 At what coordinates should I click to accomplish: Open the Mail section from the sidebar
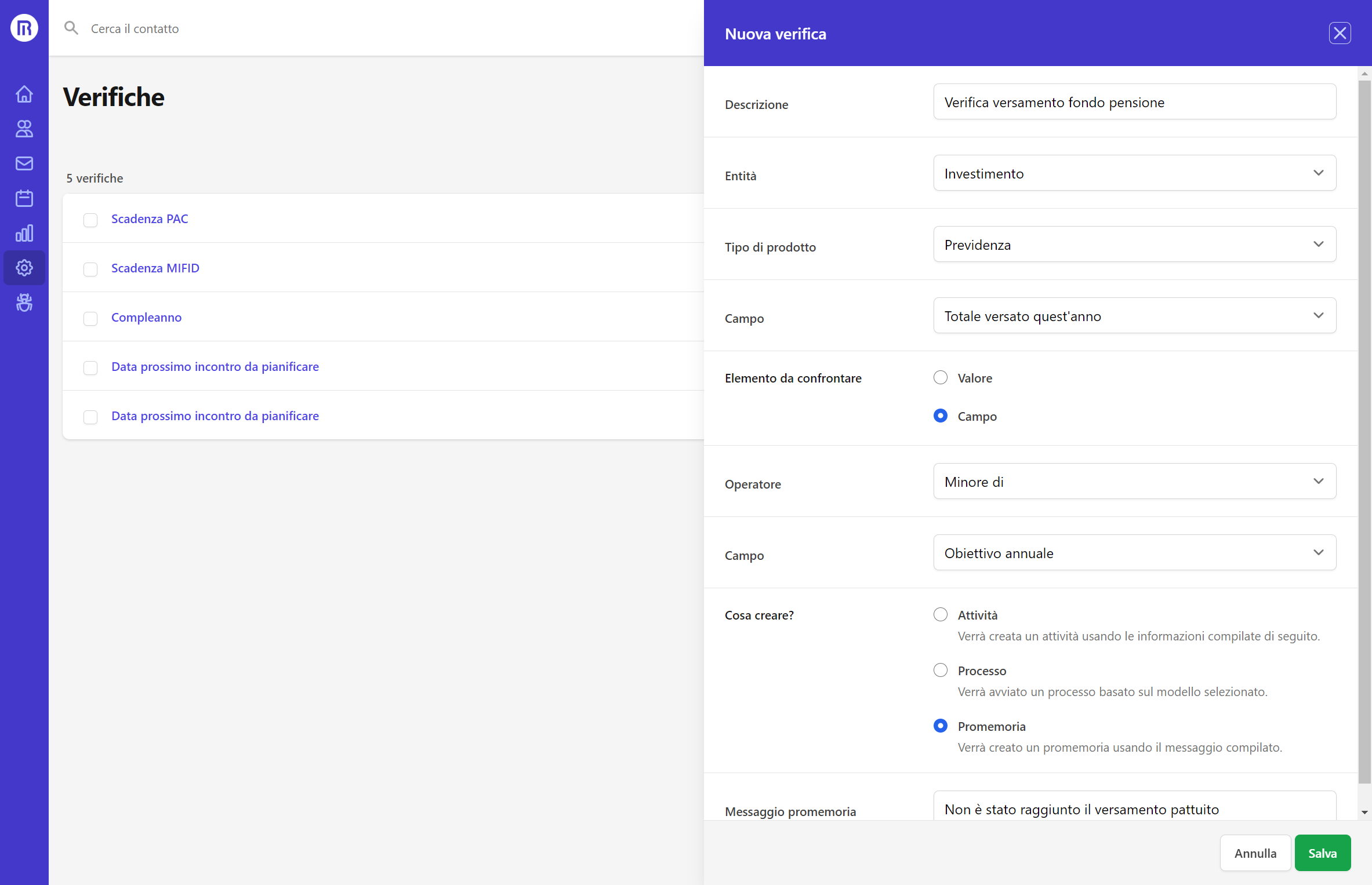(24, 163)
